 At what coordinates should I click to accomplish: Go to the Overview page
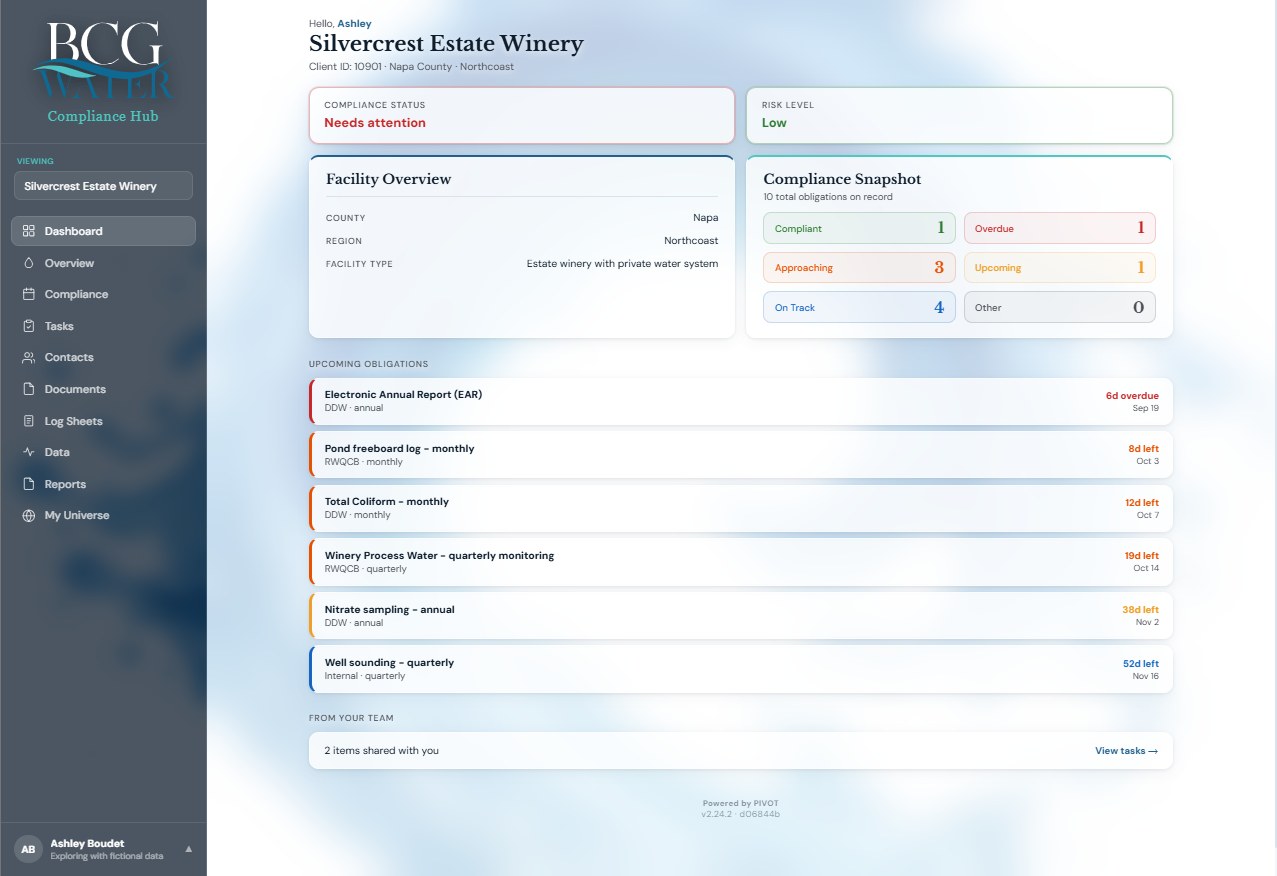point(103,263)
